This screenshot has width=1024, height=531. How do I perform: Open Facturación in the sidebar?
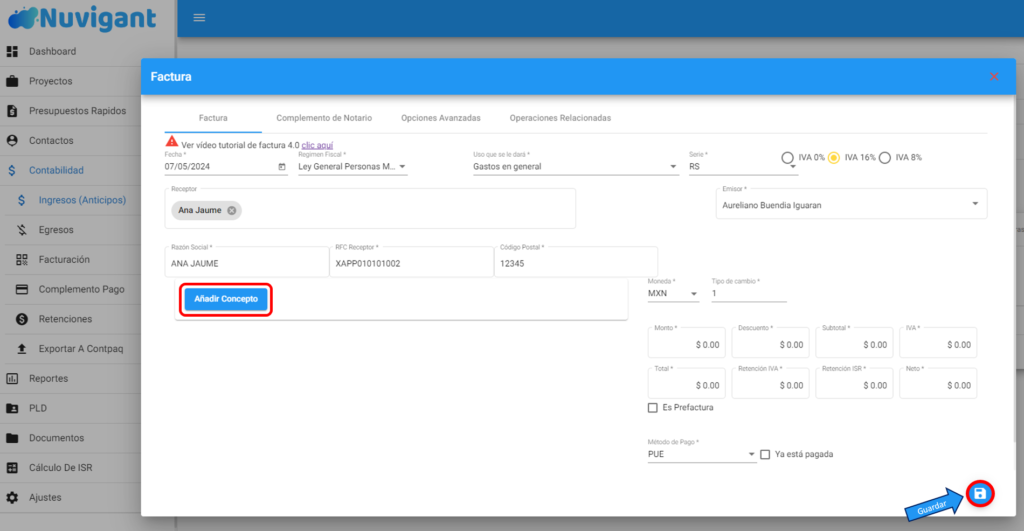pyautogui.click(x=64, y=260)
